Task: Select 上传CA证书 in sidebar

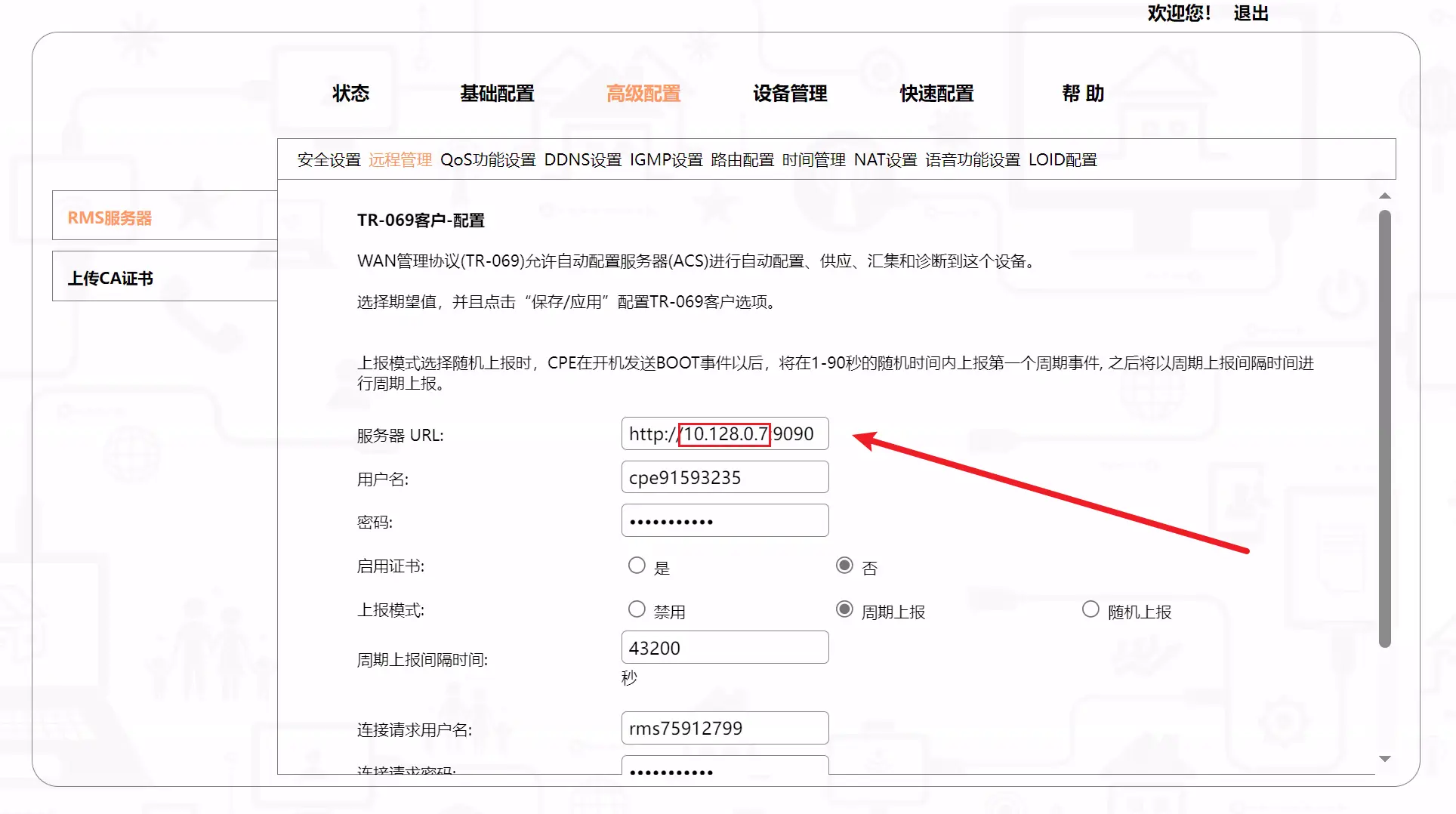Action: (111, 279)
